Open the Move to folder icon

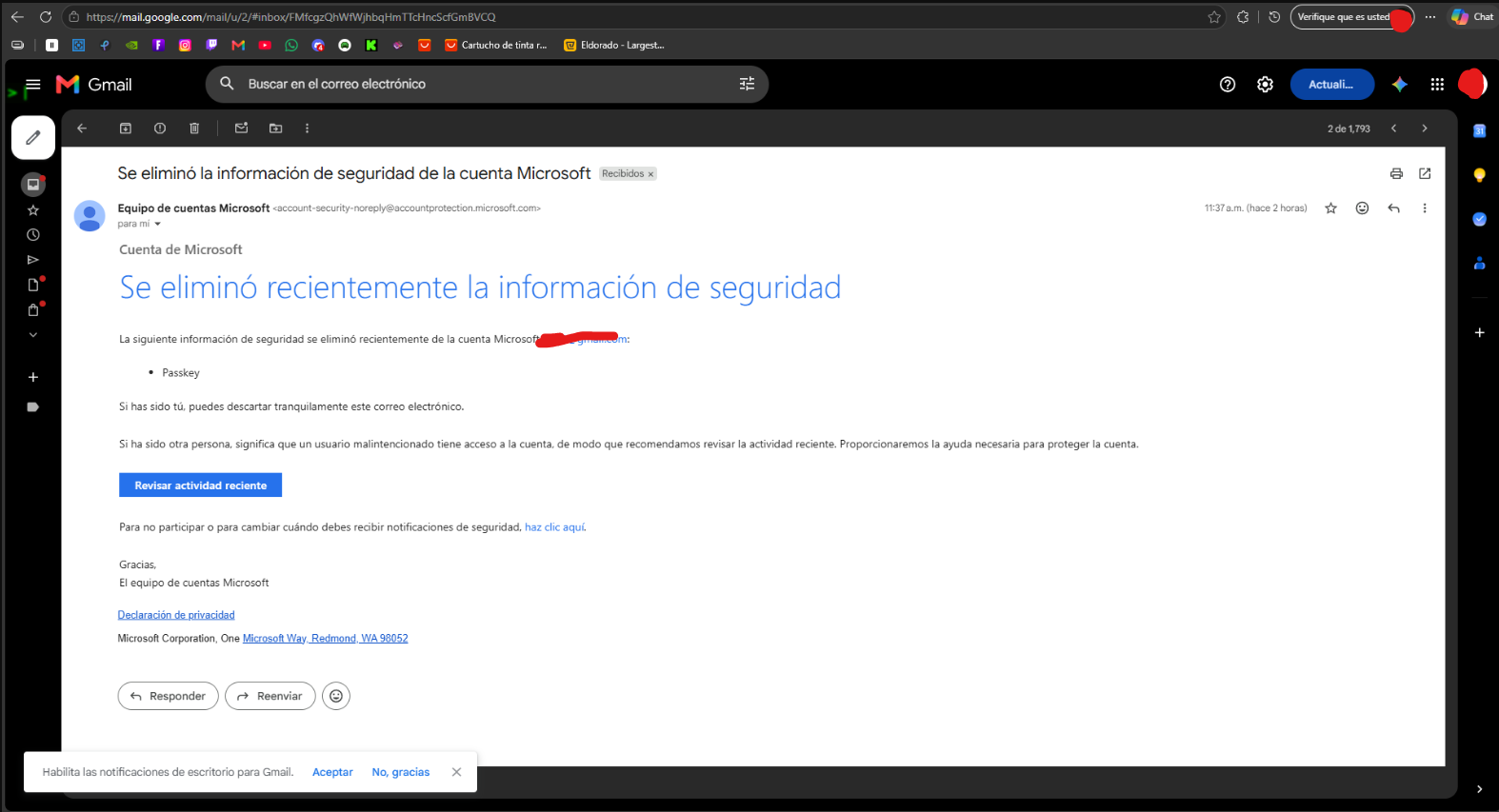point(276,129)
